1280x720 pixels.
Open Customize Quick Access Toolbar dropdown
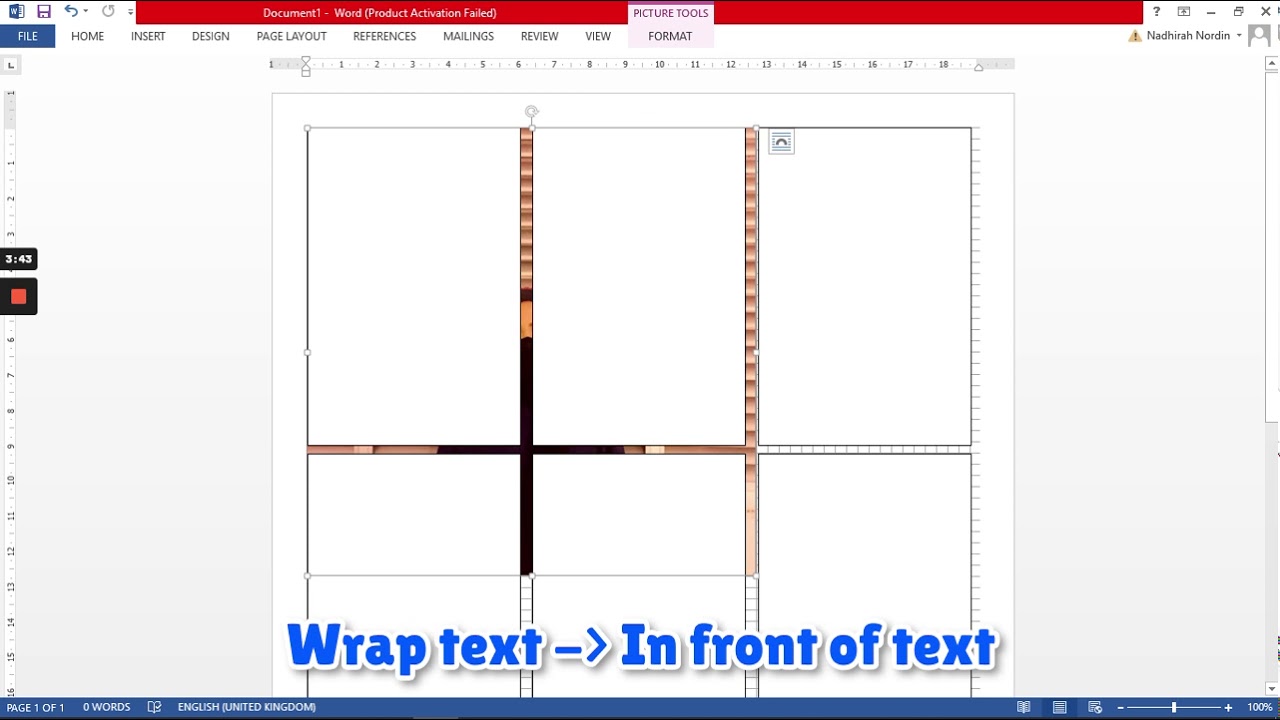click(x=130, y=12)
